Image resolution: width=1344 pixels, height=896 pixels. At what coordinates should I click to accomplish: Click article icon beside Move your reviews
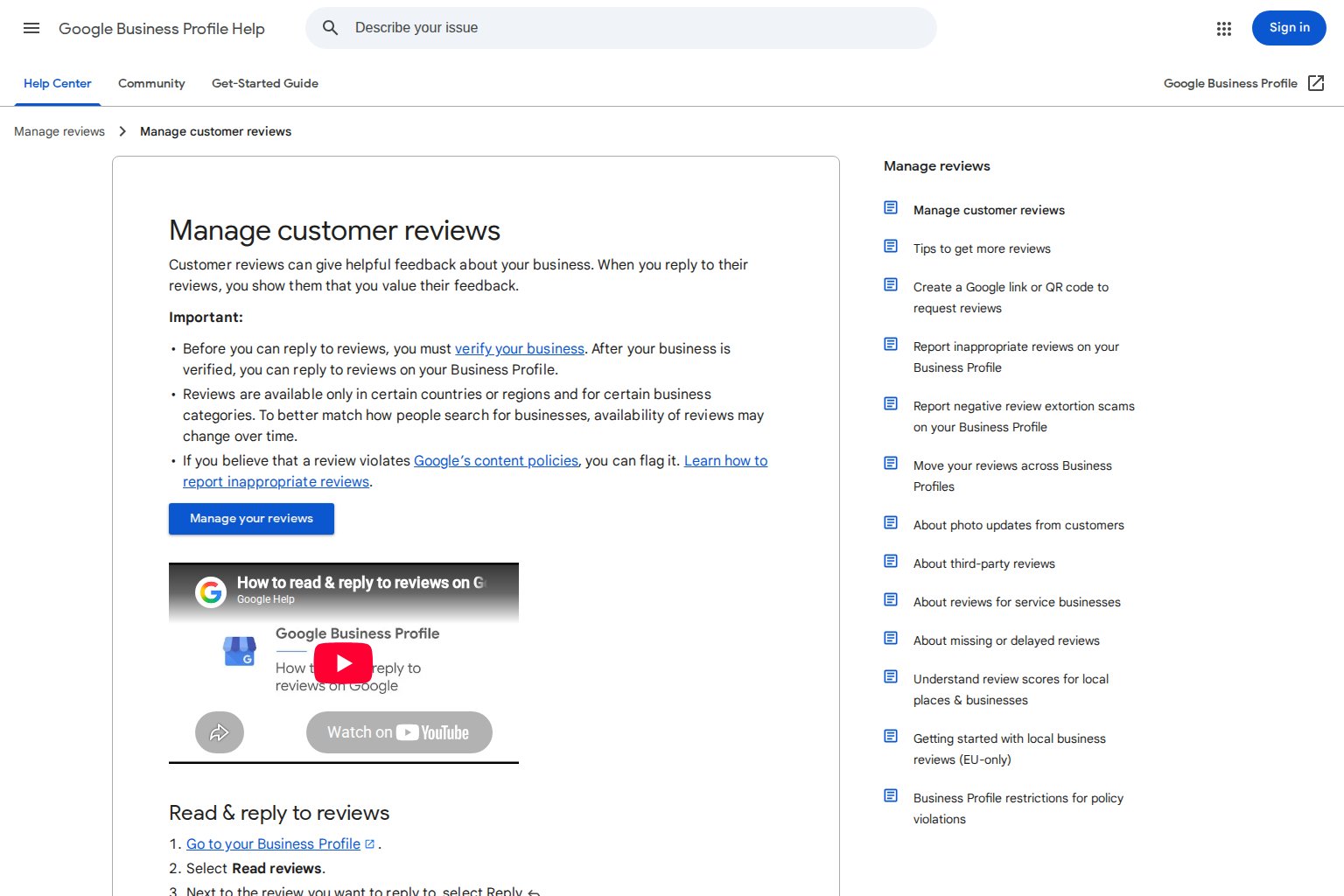tap(891, 463)
